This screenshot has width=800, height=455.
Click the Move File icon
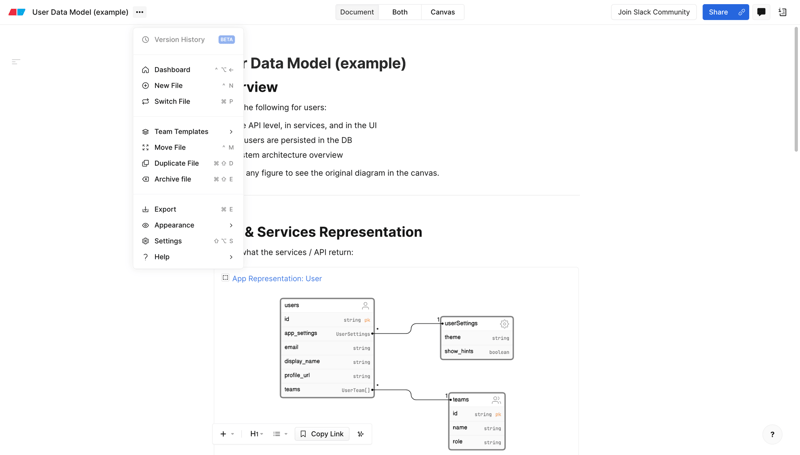point(145,147)
